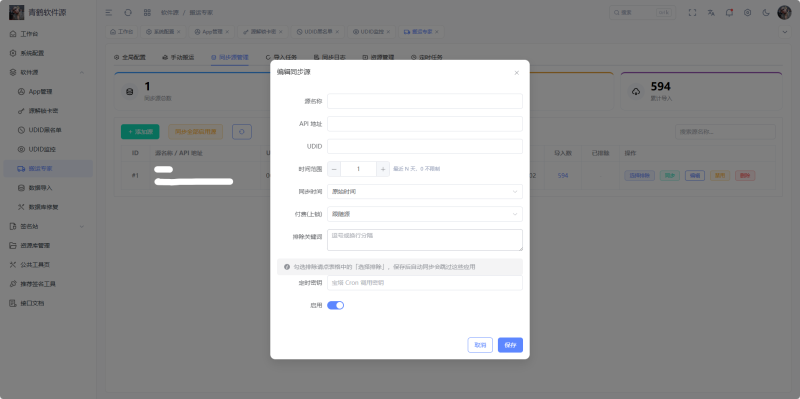Click the 选择排除 button in row #1

point(639,176)
